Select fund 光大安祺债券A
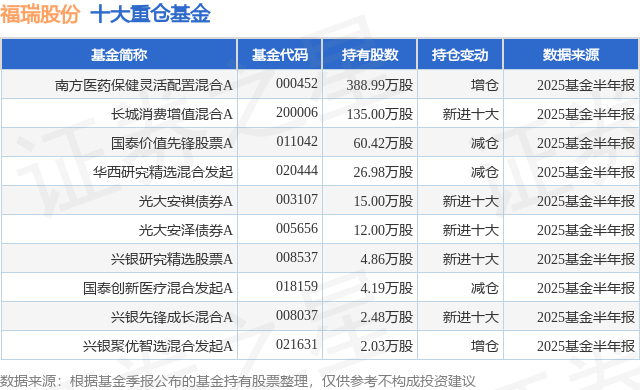This screenshot has height=390, width=640. click(x=186, y=201)
